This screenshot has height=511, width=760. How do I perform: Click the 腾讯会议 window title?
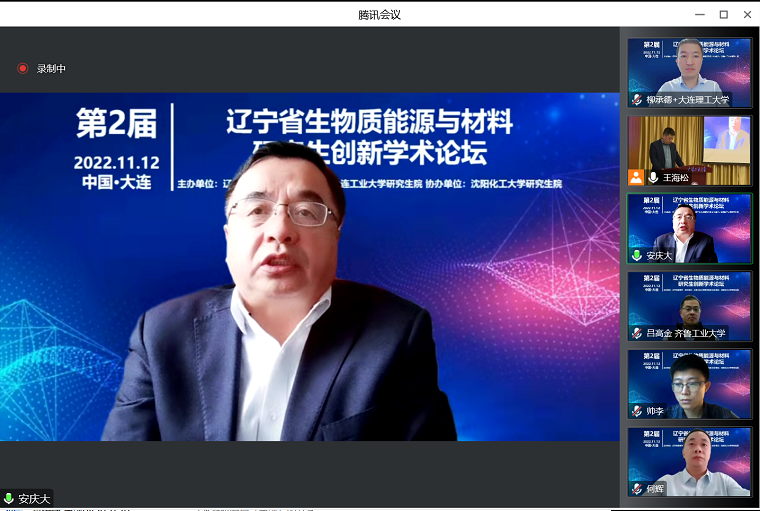pos(379,14)
